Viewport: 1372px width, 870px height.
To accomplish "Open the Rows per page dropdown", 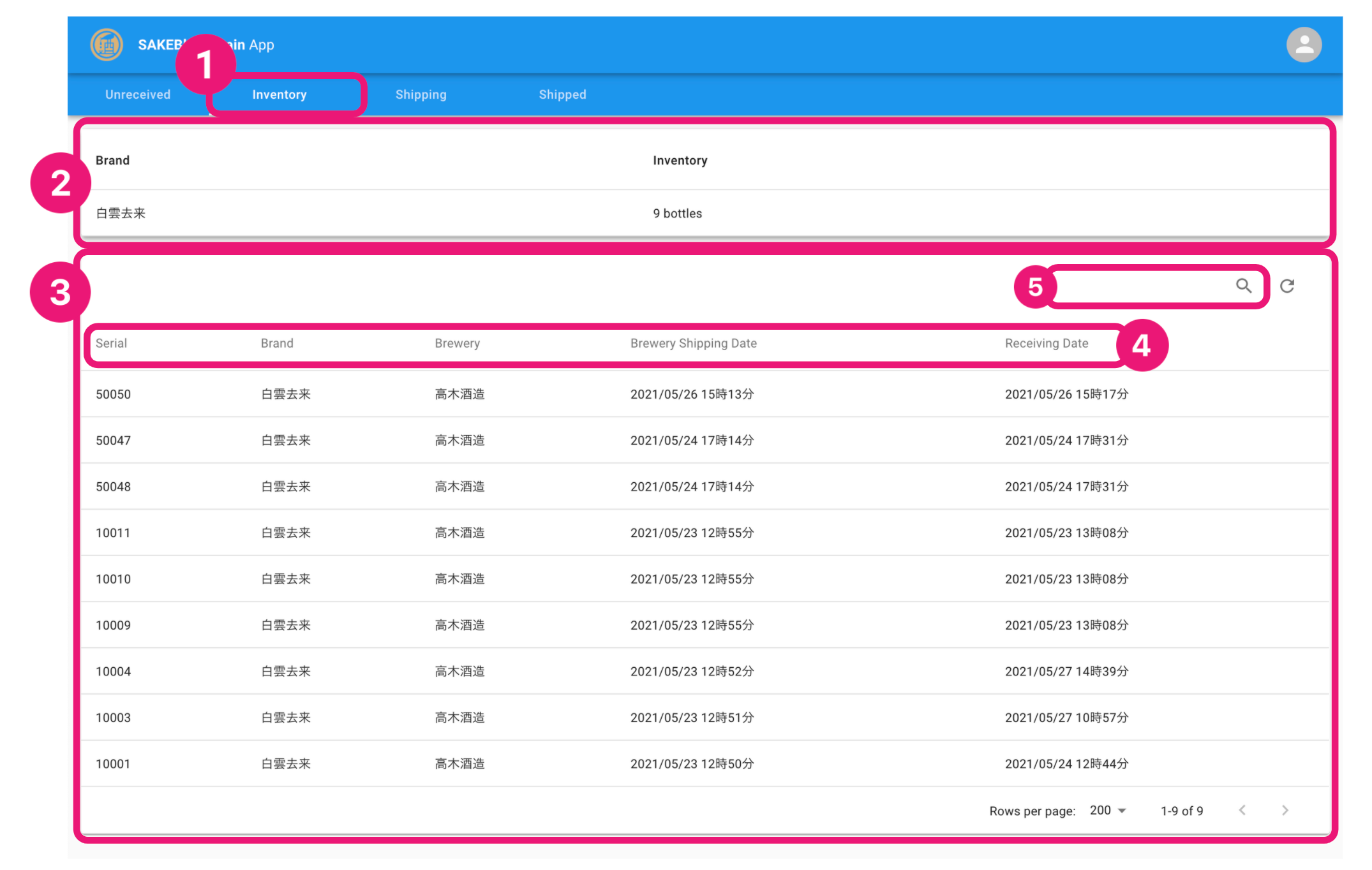I will click(x=1108, y=810).
